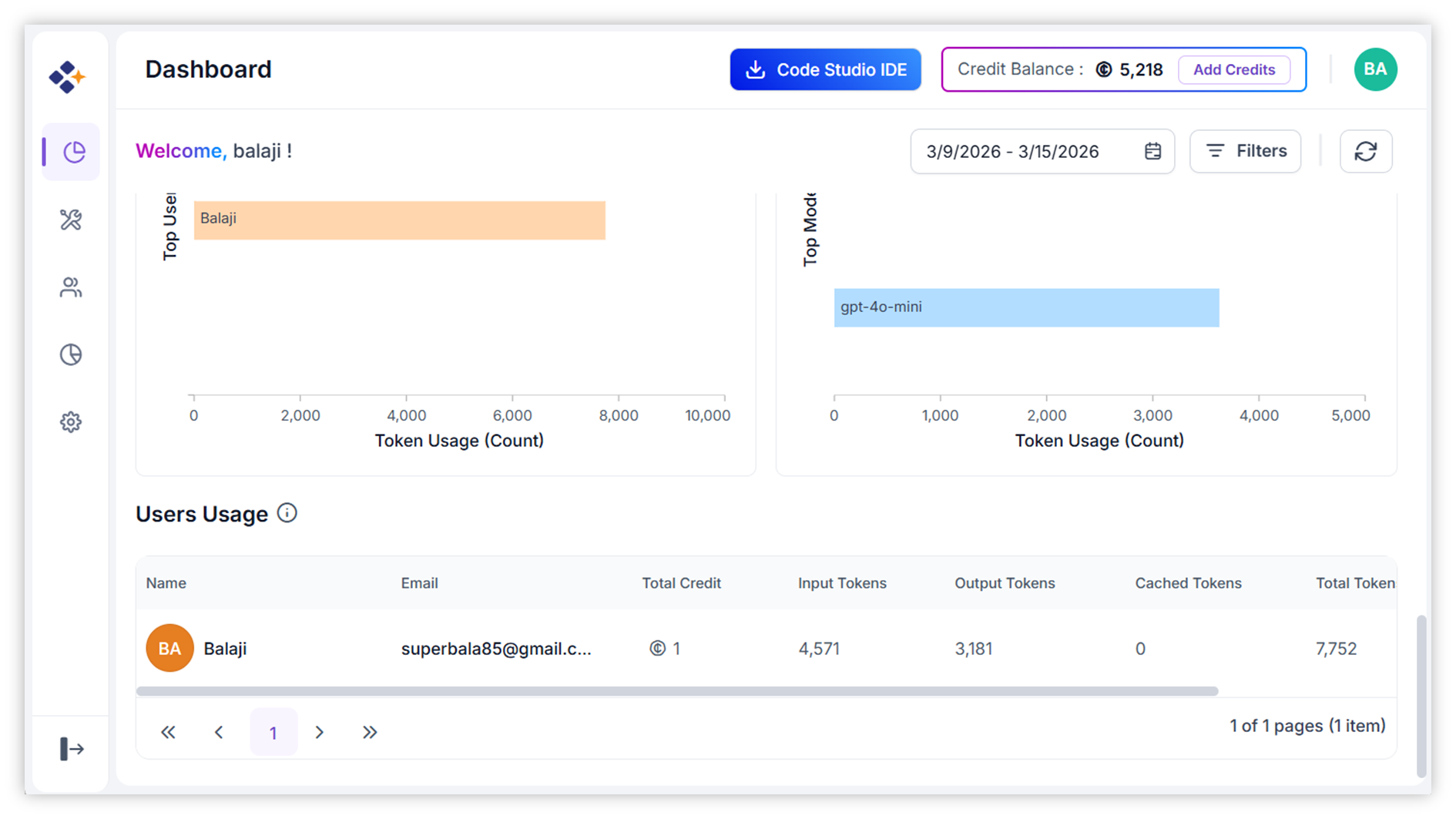The height and width of the screenshot is (819, 1456).
Task: Jump to the last page
Action: tap(370, 732)
